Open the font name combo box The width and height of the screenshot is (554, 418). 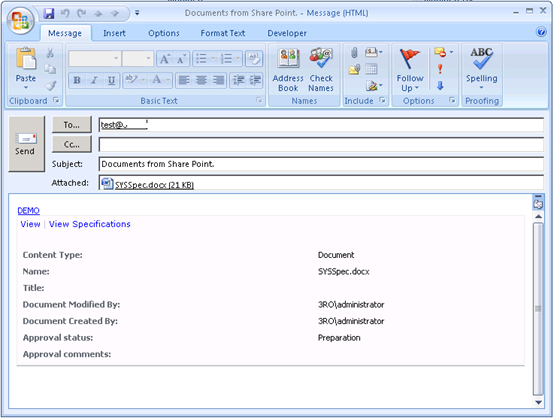pyautogui.click(x=94, y=58)
